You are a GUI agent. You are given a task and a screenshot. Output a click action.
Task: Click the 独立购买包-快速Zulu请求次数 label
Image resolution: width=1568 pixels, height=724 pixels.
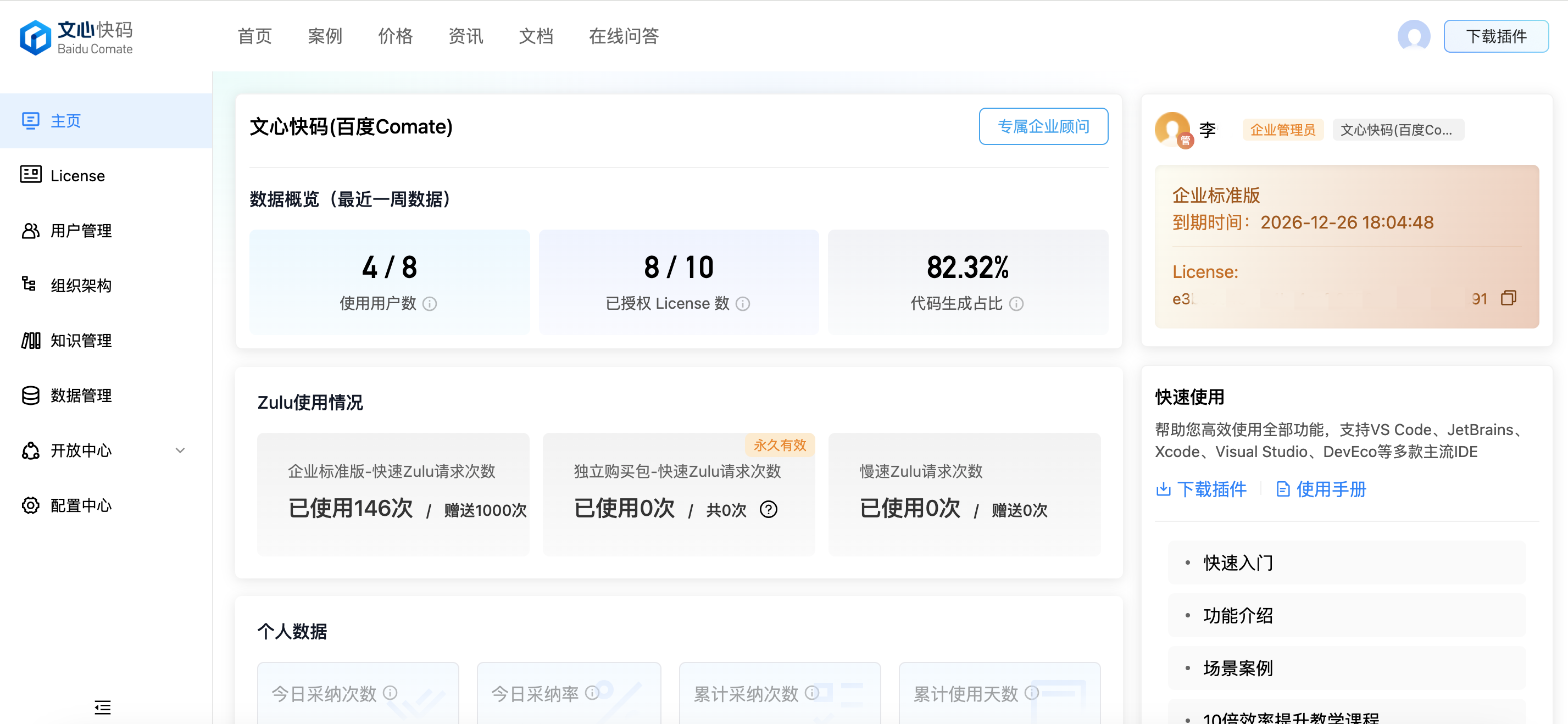tap(677, 471)
